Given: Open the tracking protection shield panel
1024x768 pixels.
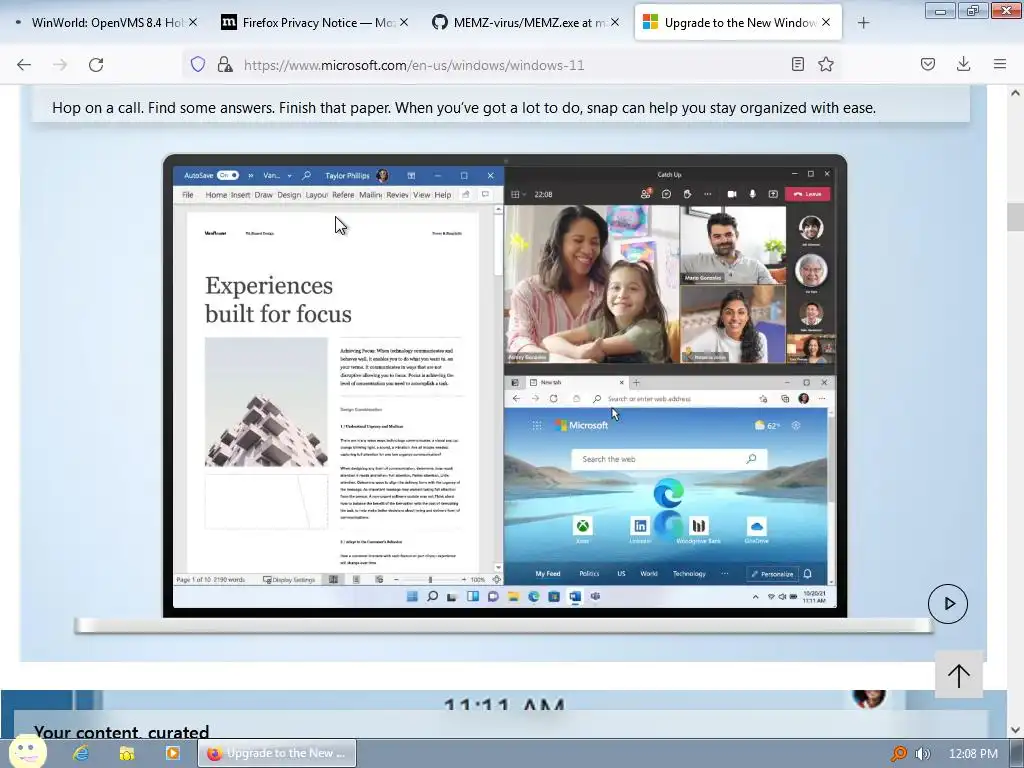Looking at the screenshot, I should click(198, 64).
